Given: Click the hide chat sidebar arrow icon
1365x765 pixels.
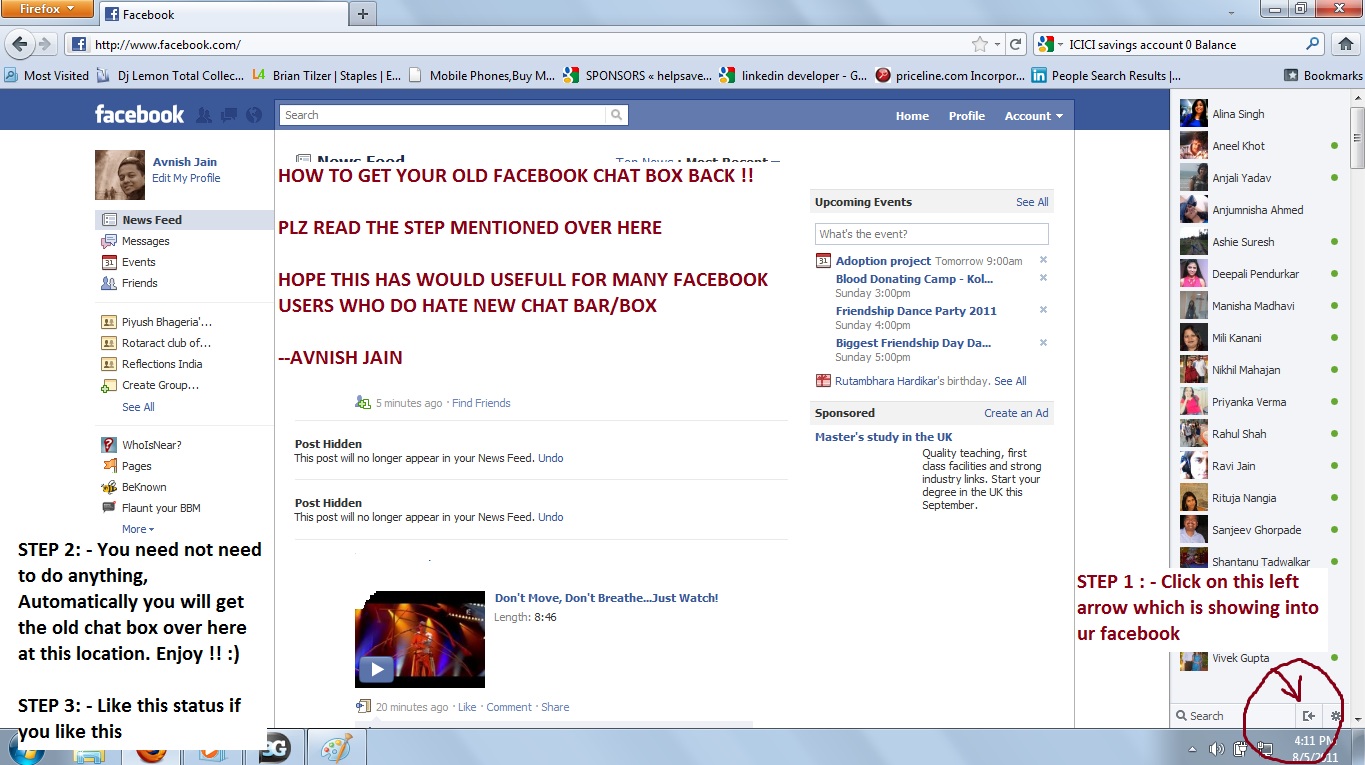Looking at the screenshot, I should tap(1309, 716).
